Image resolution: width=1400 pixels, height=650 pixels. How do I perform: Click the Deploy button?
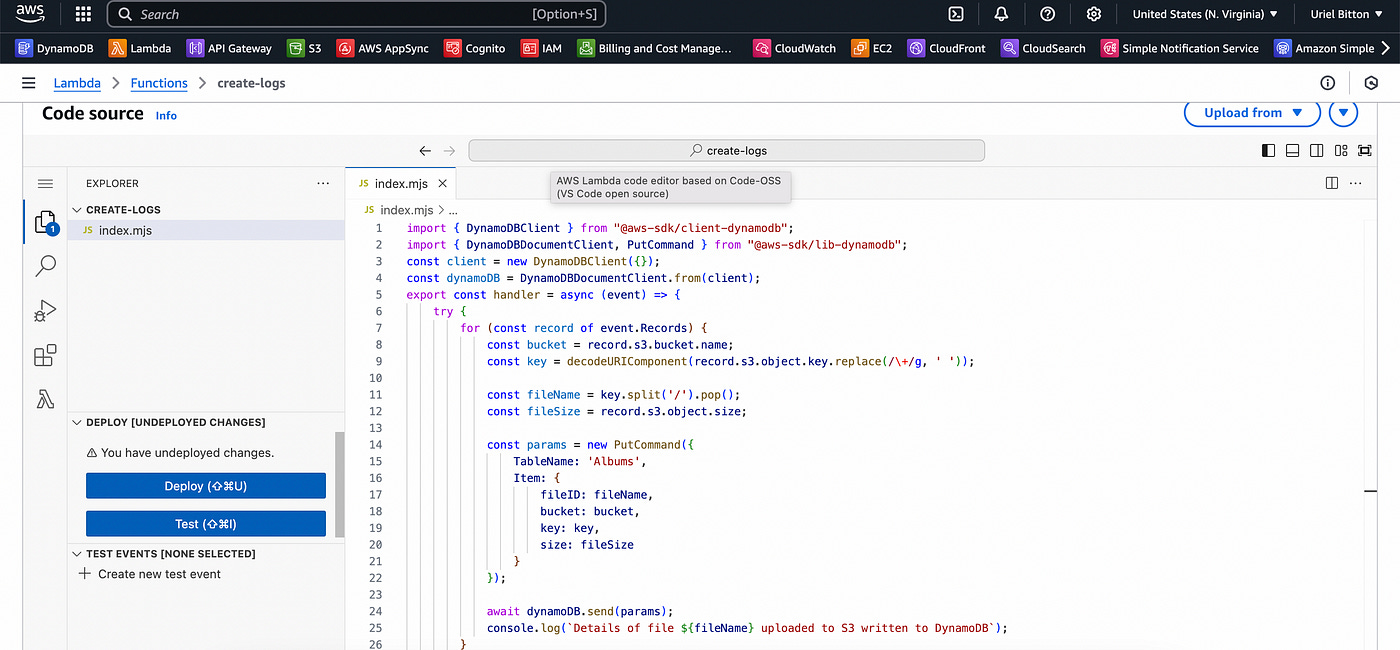click(x=206, y=486)
